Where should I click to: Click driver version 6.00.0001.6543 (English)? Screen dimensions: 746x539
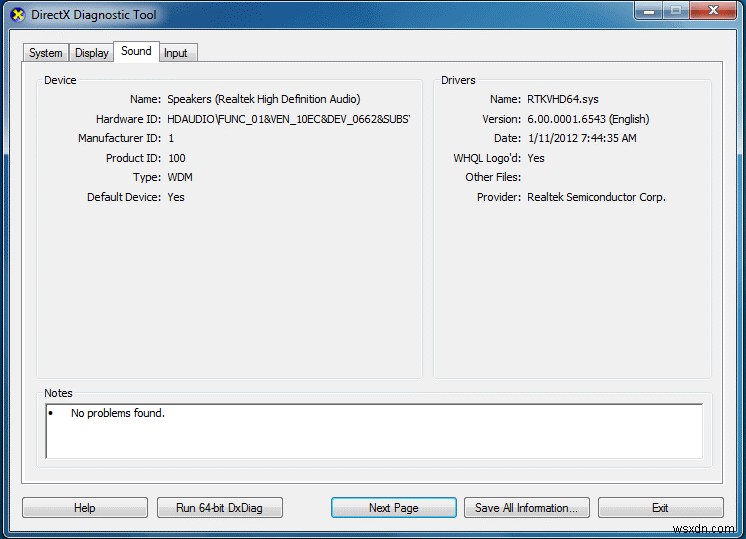pos(588,119)
